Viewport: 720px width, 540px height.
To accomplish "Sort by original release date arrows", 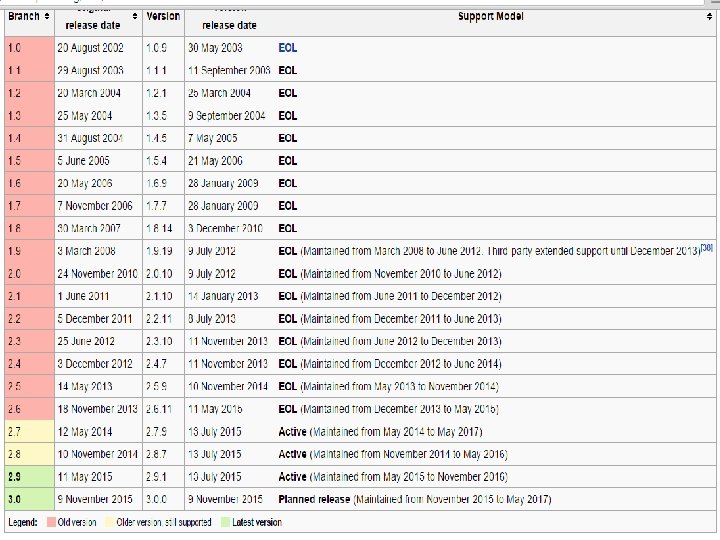I will tap(135, 17).
